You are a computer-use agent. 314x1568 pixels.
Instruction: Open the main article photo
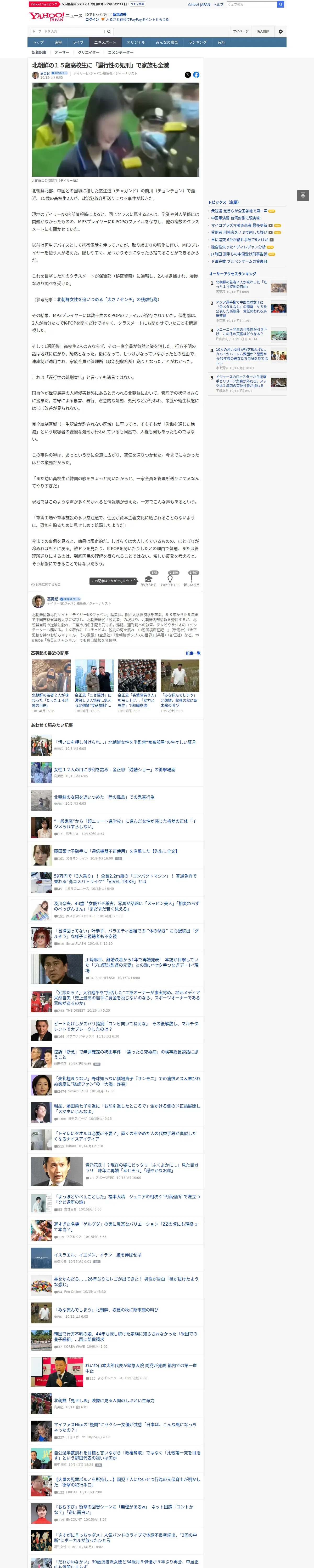pos(116,130)
